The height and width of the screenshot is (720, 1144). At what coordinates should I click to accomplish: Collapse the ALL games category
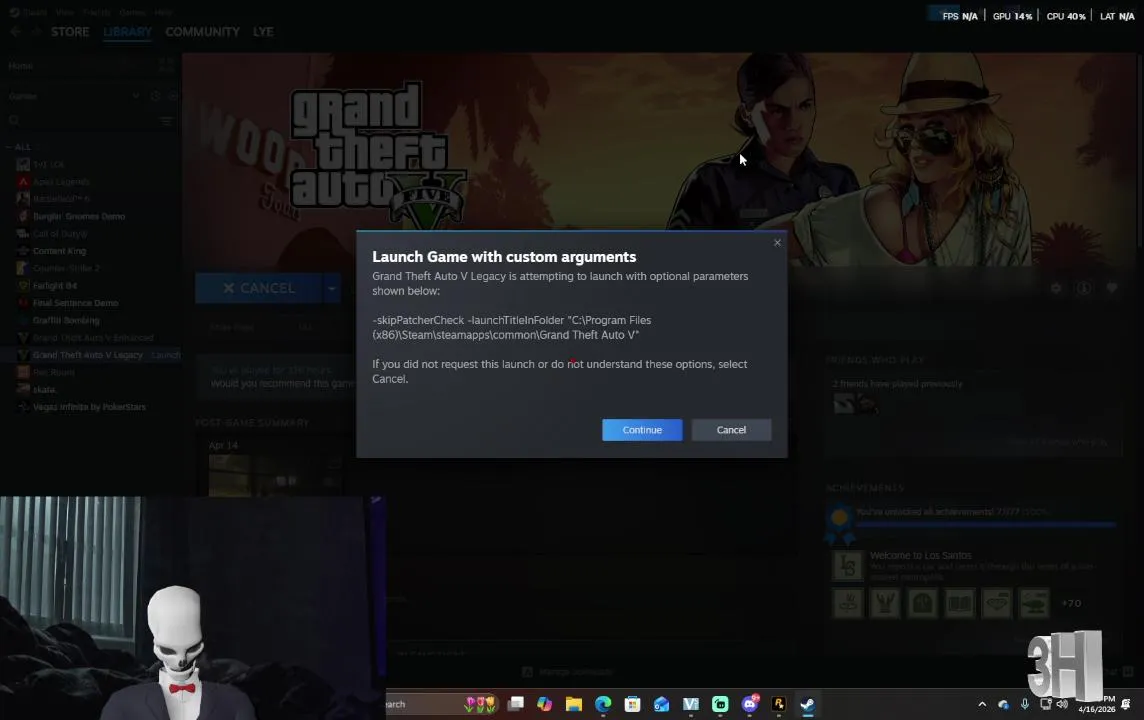tap(19, 147)
